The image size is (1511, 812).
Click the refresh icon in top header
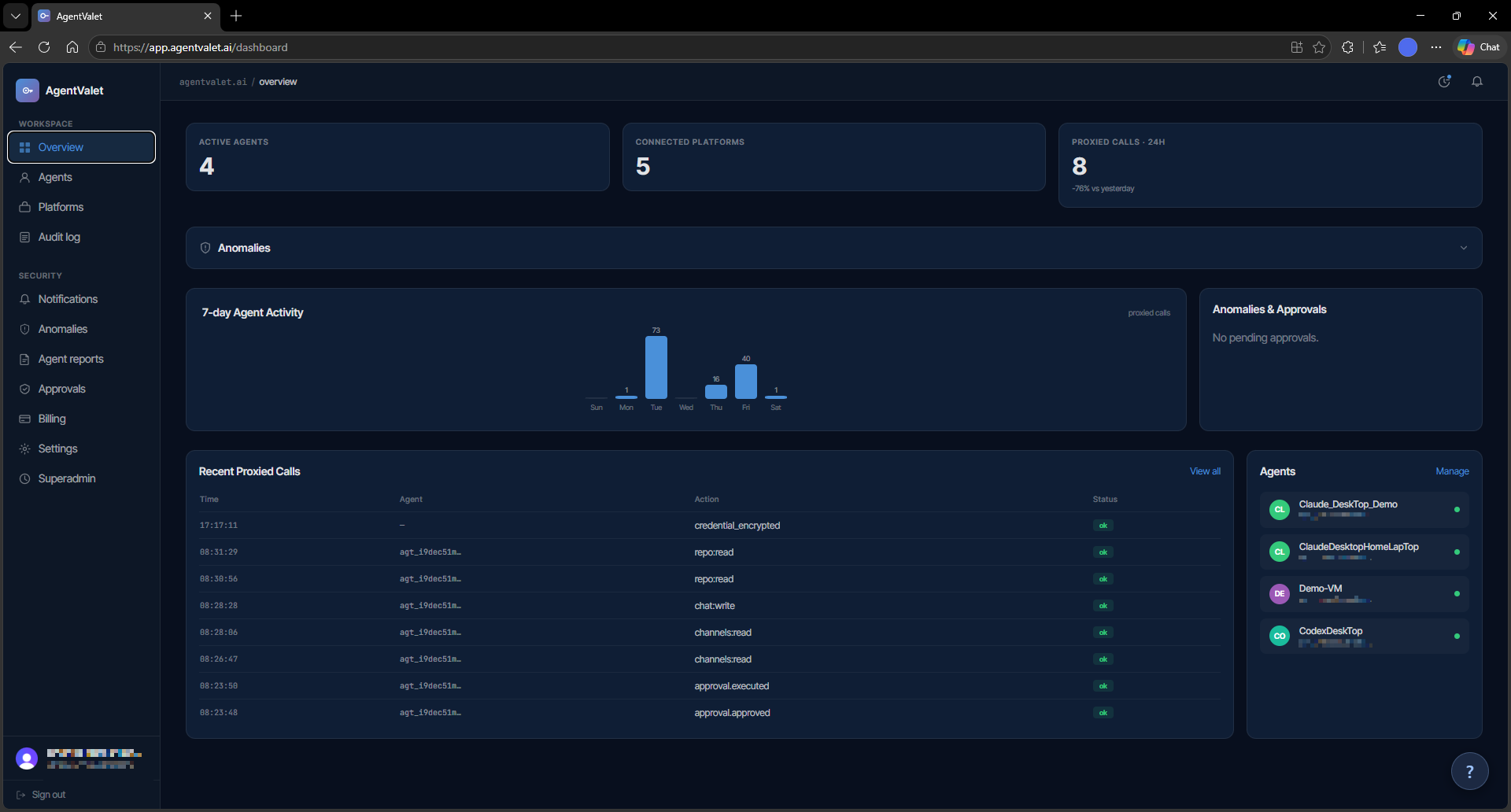click(1444, 81)
